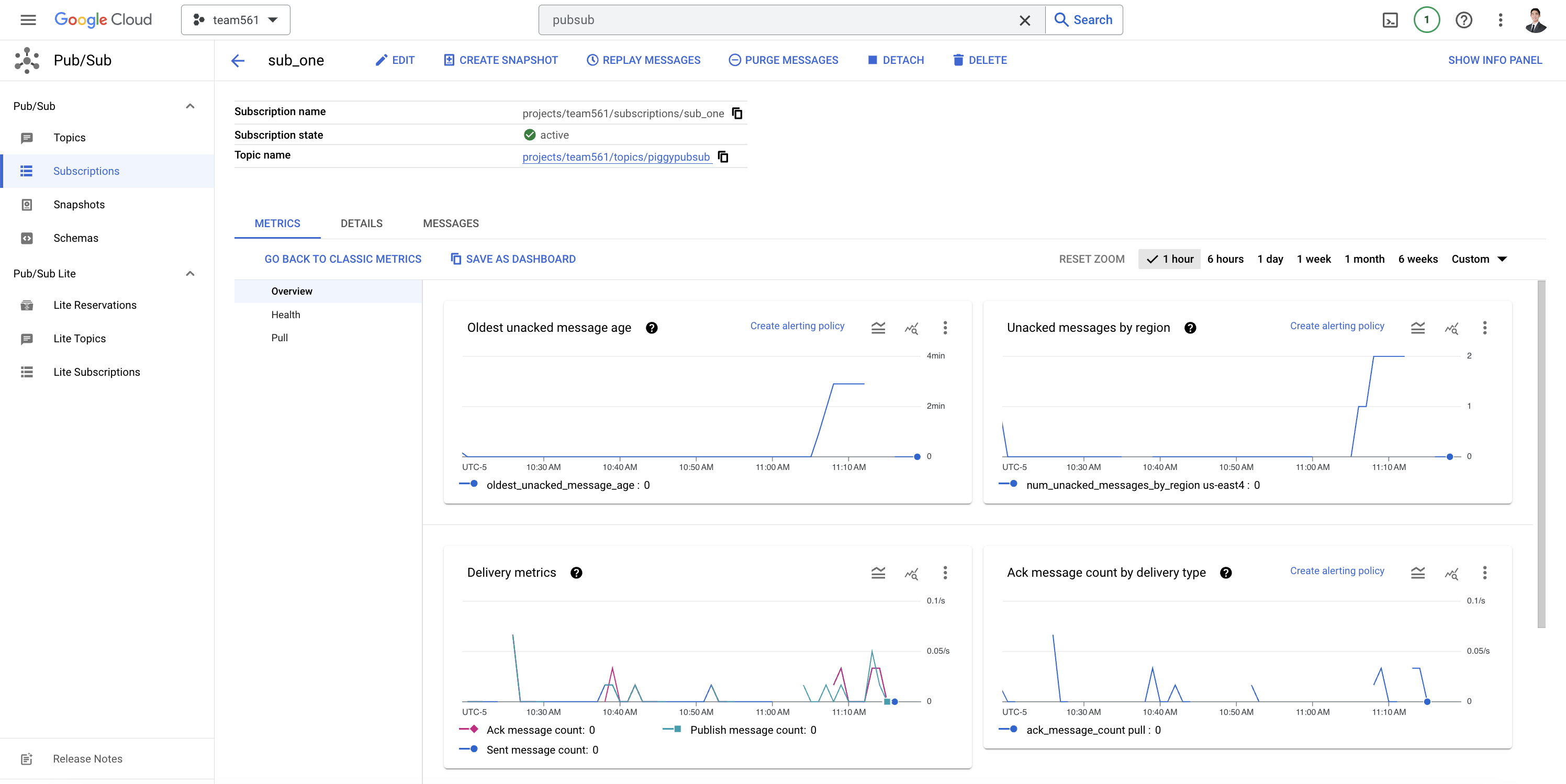This screenshot has width=1566, height=784.
Task: Open the main navigation hamburger menu
Action: tap(28, 20)
